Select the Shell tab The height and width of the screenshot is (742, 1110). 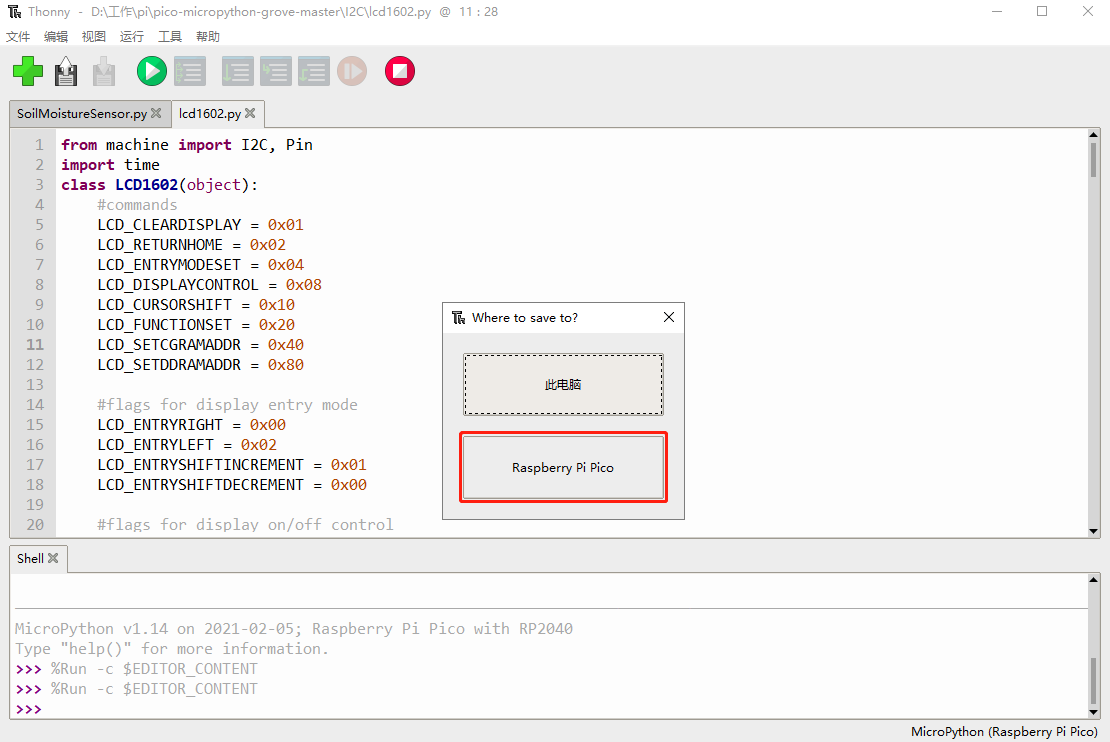click(30, 558)
